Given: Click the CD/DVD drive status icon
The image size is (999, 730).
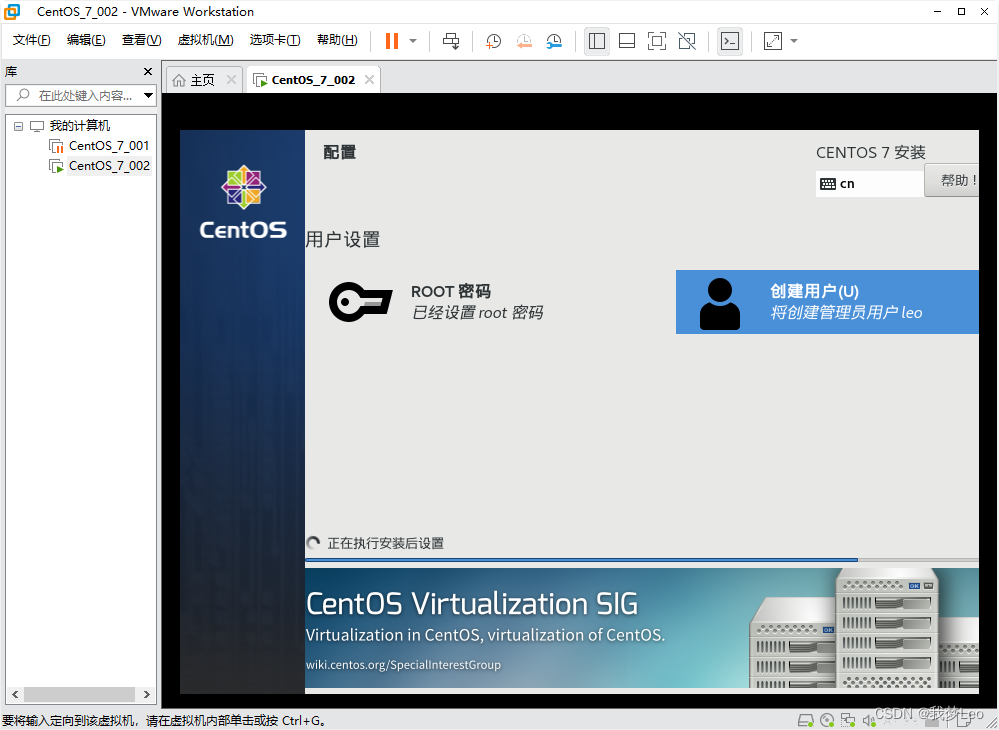Looking at the screenshot, I should click(826, 720).
